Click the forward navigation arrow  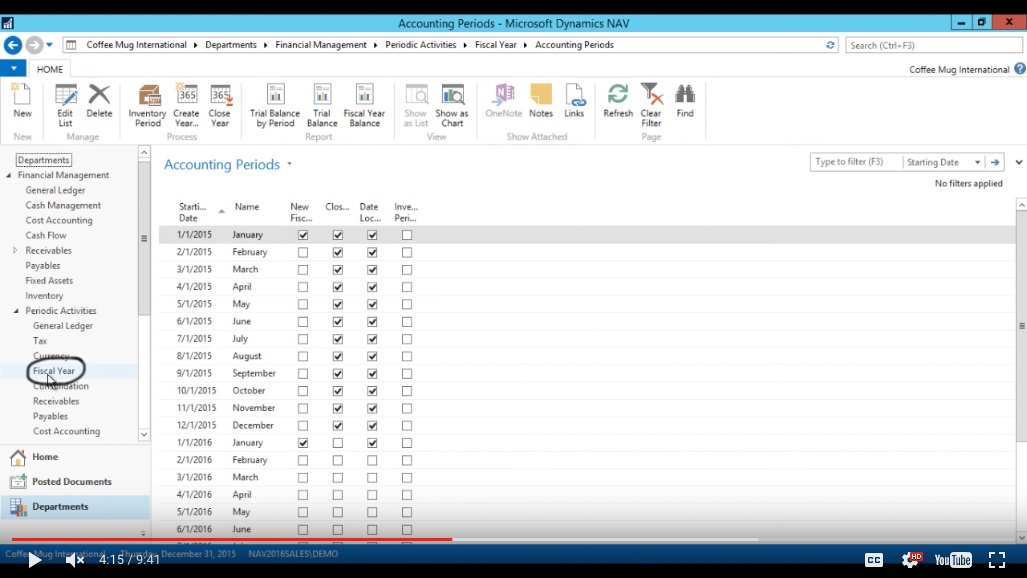(x=34, y=45)
